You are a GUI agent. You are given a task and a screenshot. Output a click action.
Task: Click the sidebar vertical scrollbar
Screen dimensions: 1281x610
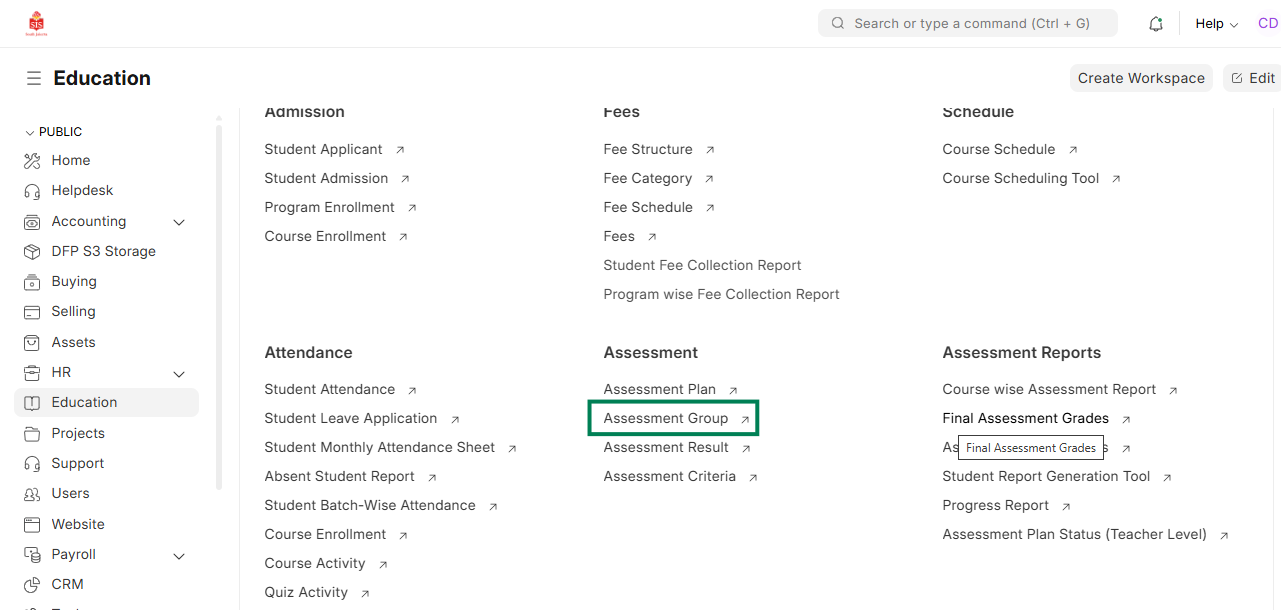pyautogui.click(x=219, y=300)
